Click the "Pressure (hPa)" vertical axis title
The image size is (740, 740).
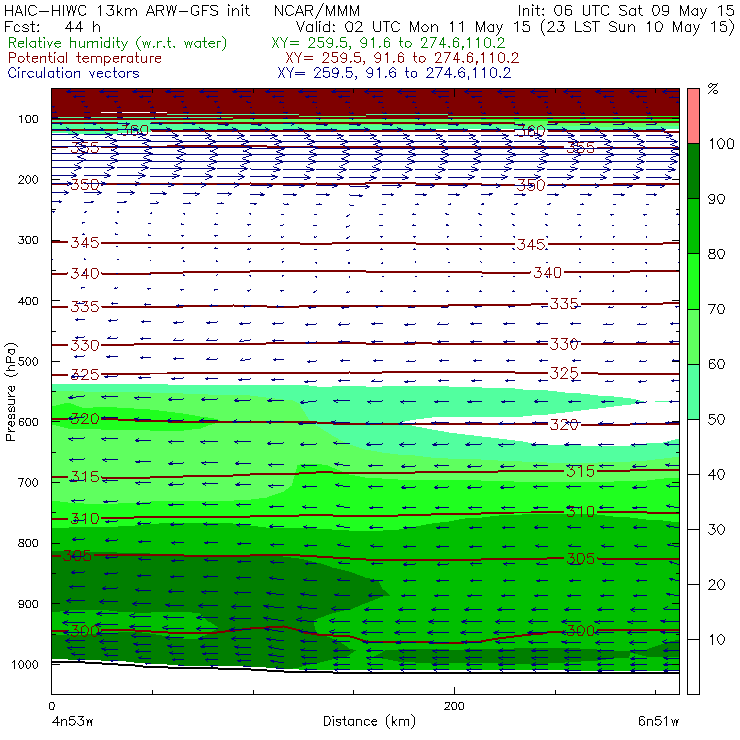point(10,392)
